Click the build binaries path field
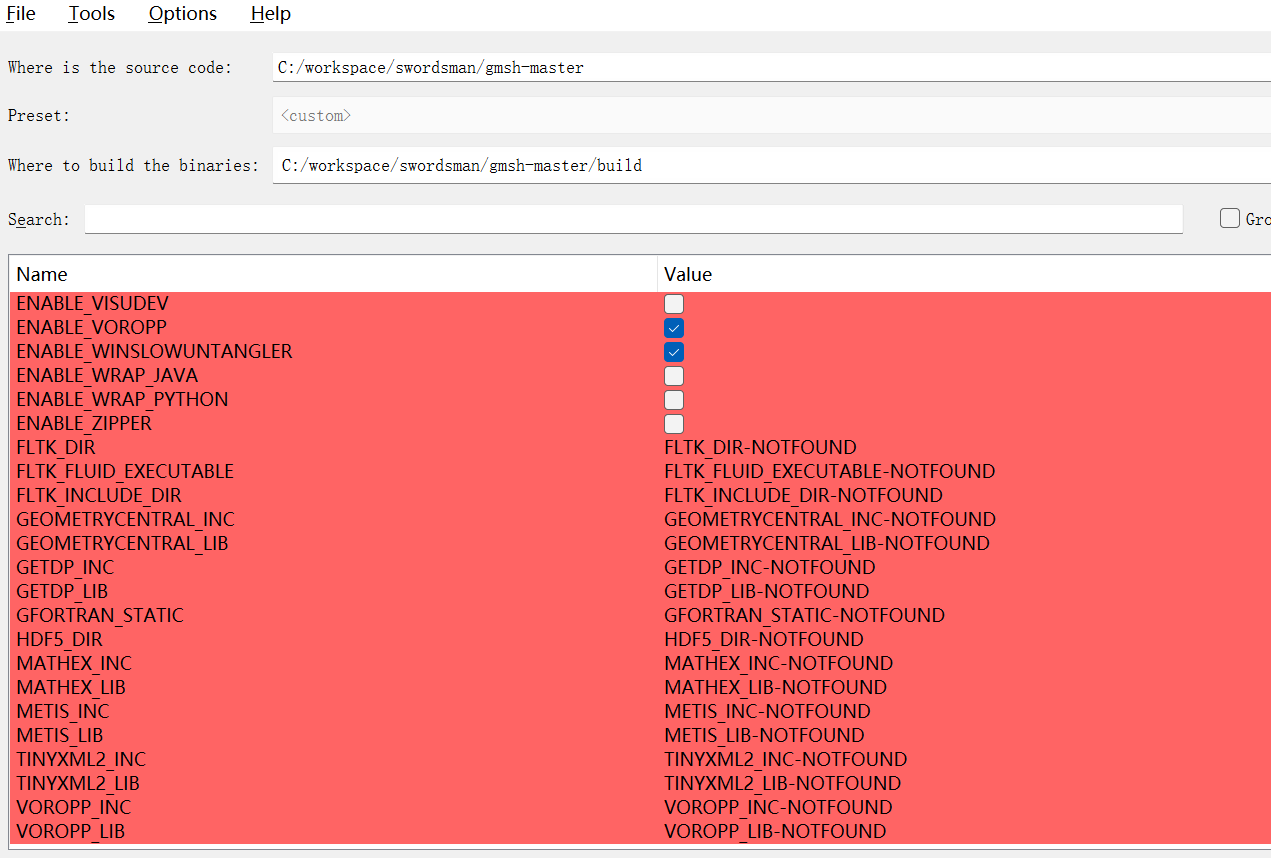This screenshot has width=1271, height=858. 771,166
